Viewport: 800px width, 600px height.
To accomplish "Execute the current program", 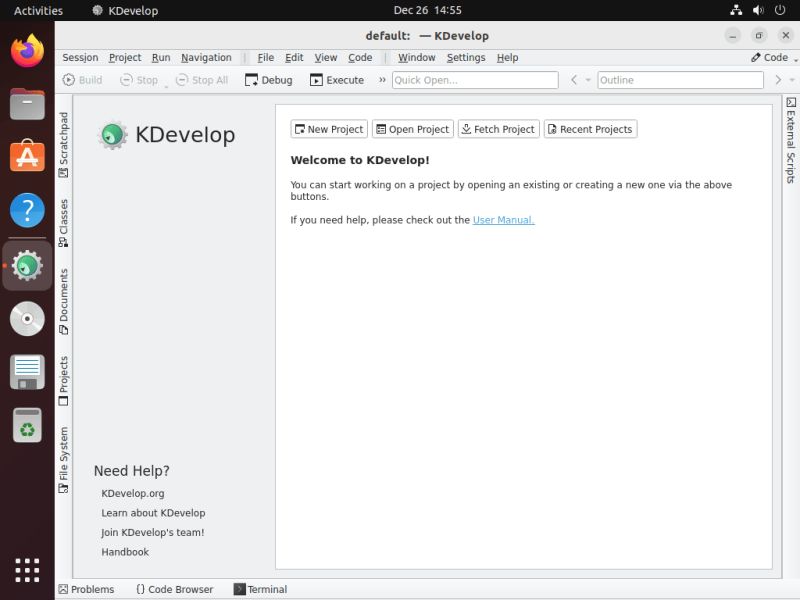I will click(336, 80).
